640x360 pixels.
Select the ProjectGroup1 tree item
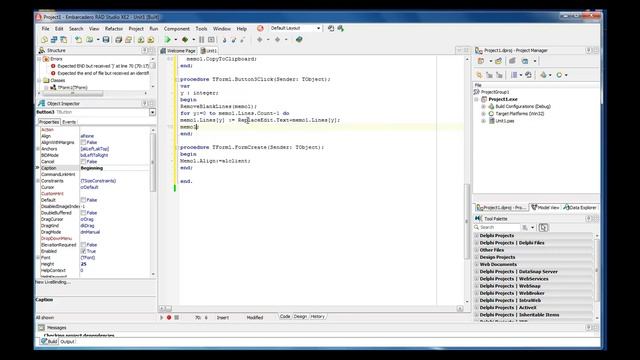(495, 92)
